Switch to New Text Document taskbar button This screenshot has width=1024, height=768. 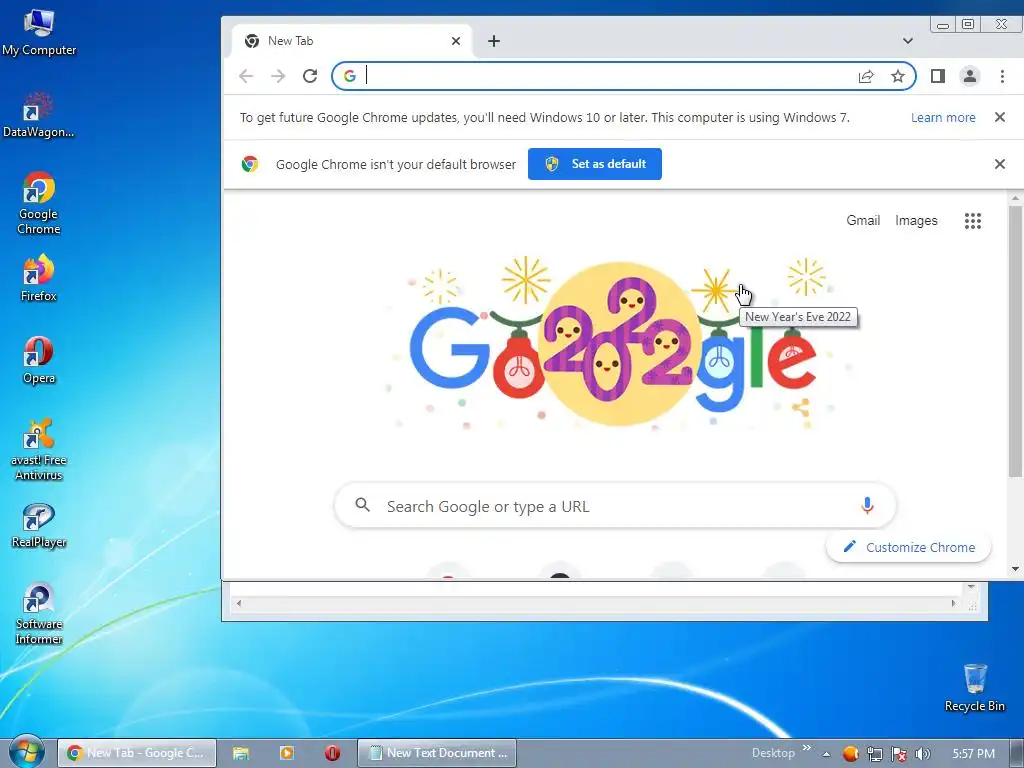437,753
